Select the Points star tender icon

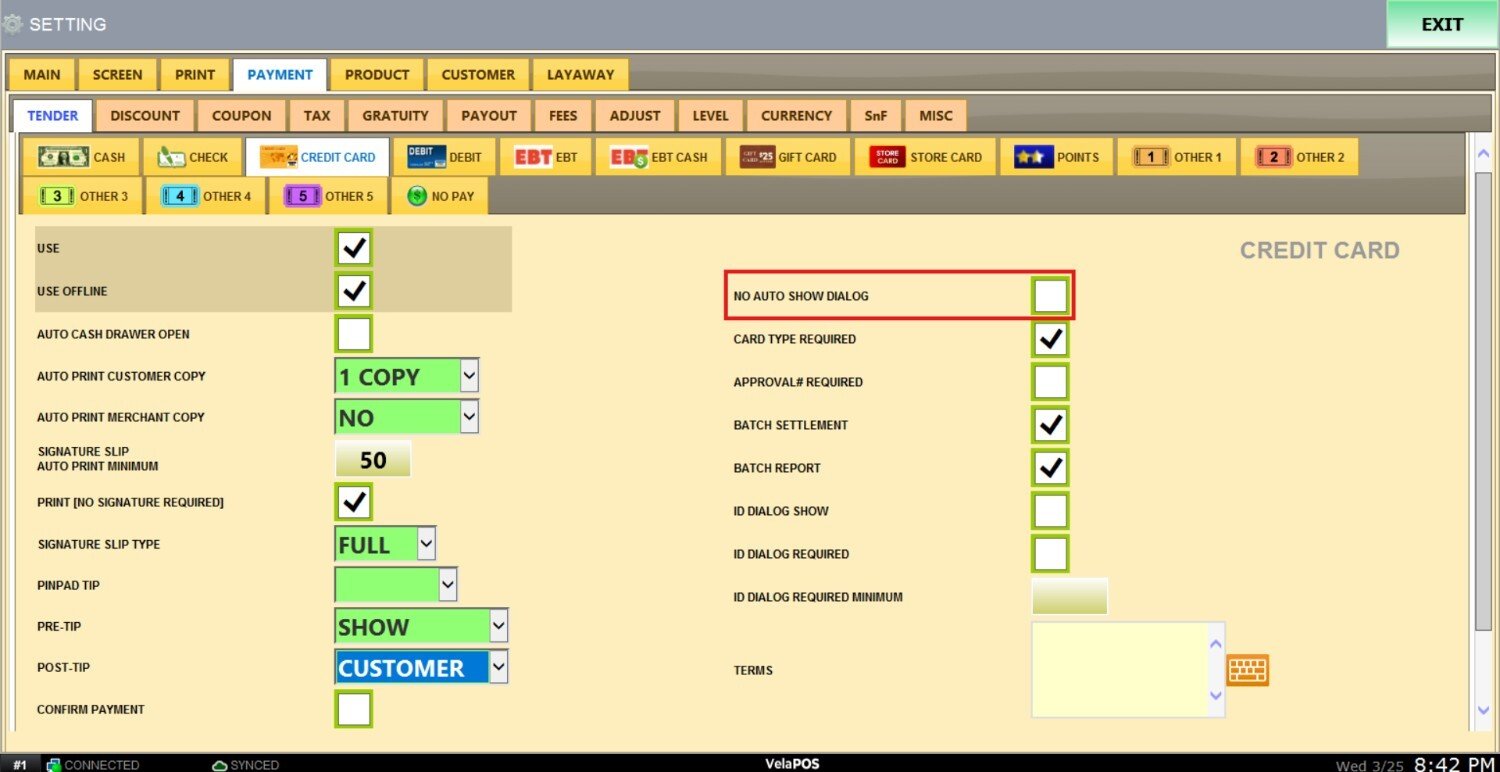click(x=1033, y=157)
